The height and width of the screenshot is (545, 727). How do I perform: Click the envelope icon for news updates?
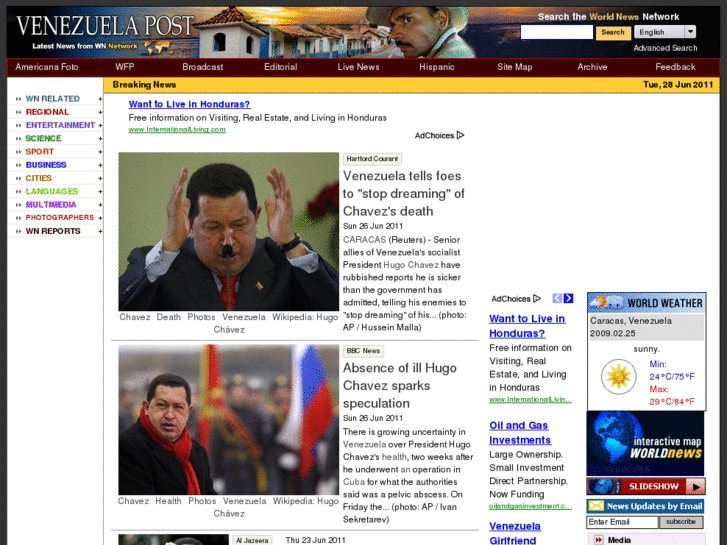(x=596, y=506)
